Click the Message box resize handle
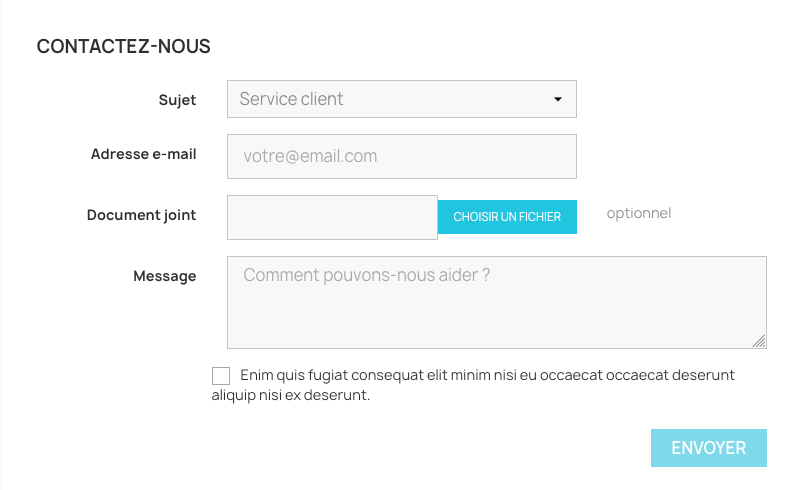 point(759,341)
